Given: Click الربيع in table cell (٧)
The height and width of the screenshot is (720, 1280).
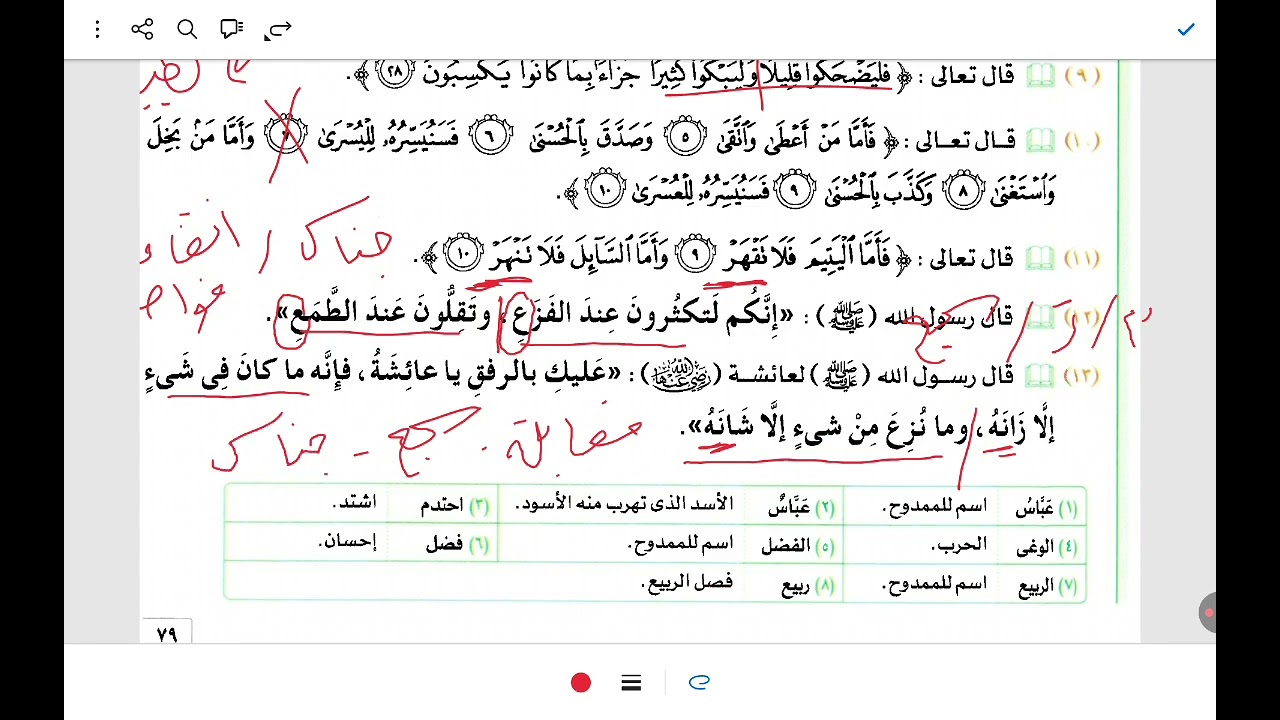Looking at the screenshot, I should click(1036, 588).
